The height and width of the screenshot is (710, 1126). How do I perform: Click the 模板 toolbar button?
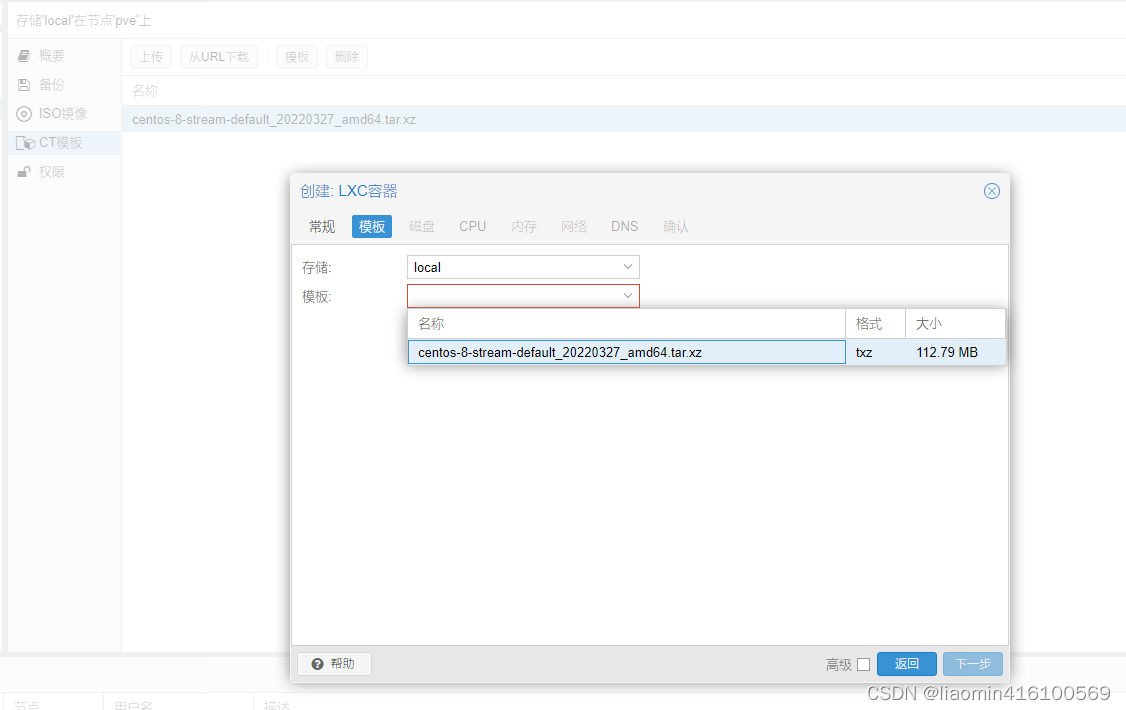[297, 57]
